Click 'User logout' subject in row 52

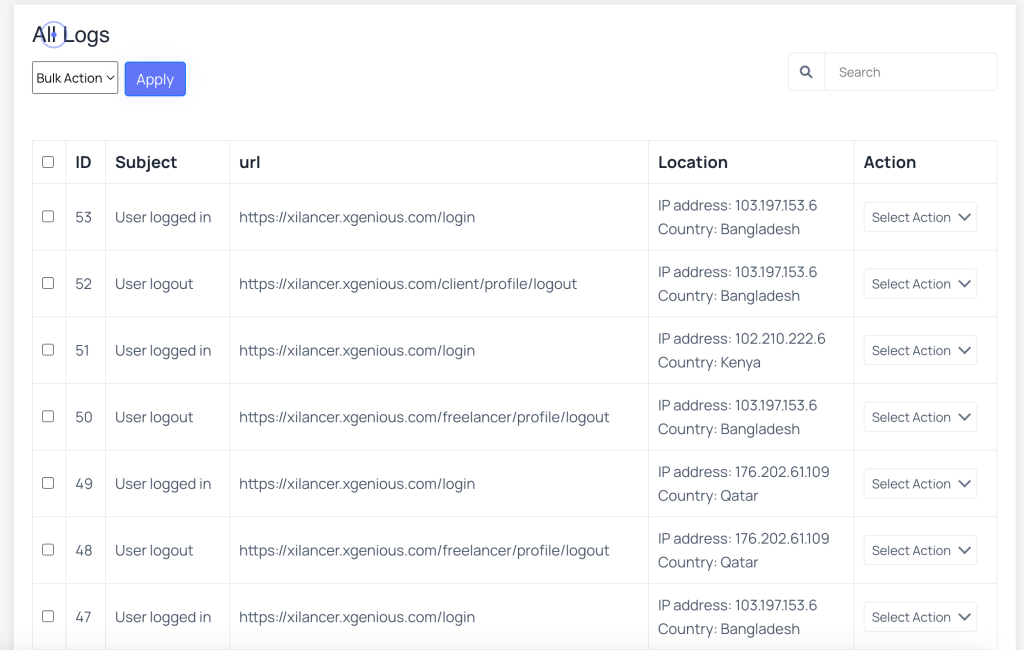(x=154, y=284)
